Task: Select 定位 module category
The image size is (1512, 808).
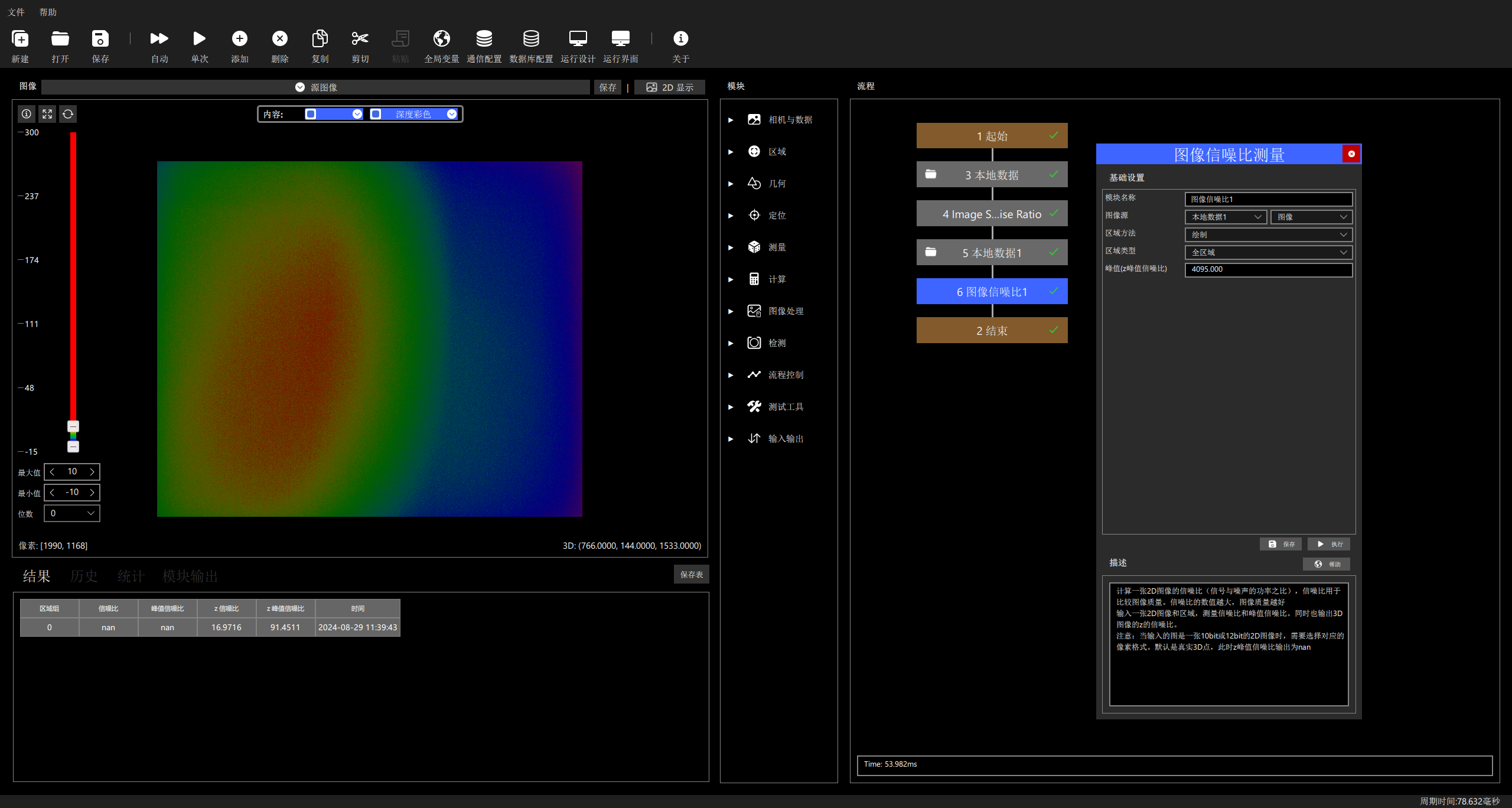Action: 777,216
